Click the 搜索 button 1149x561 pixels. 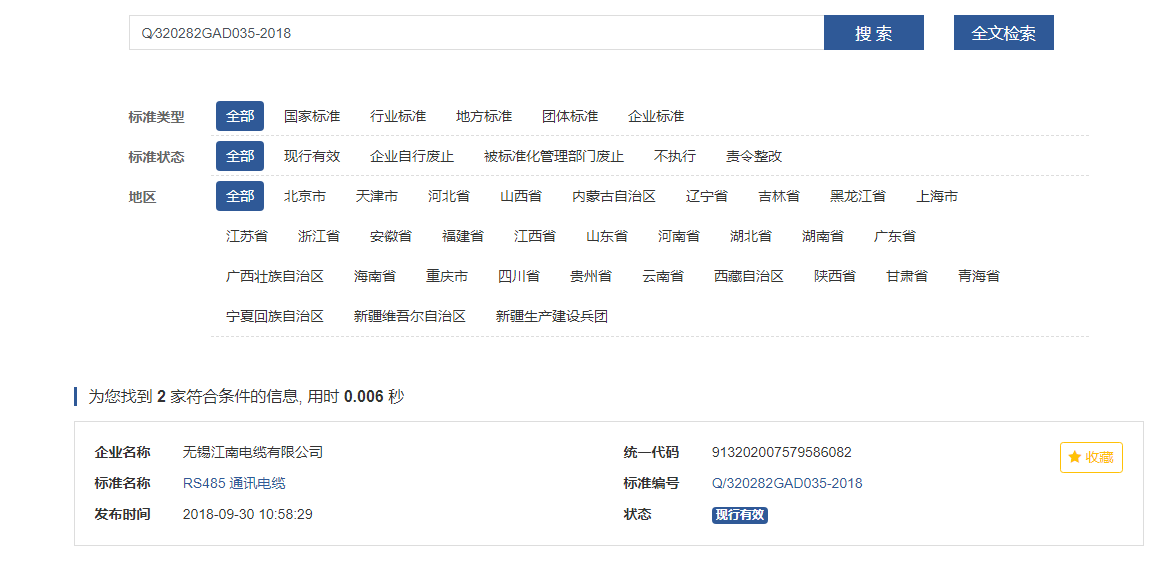point(873,33)
